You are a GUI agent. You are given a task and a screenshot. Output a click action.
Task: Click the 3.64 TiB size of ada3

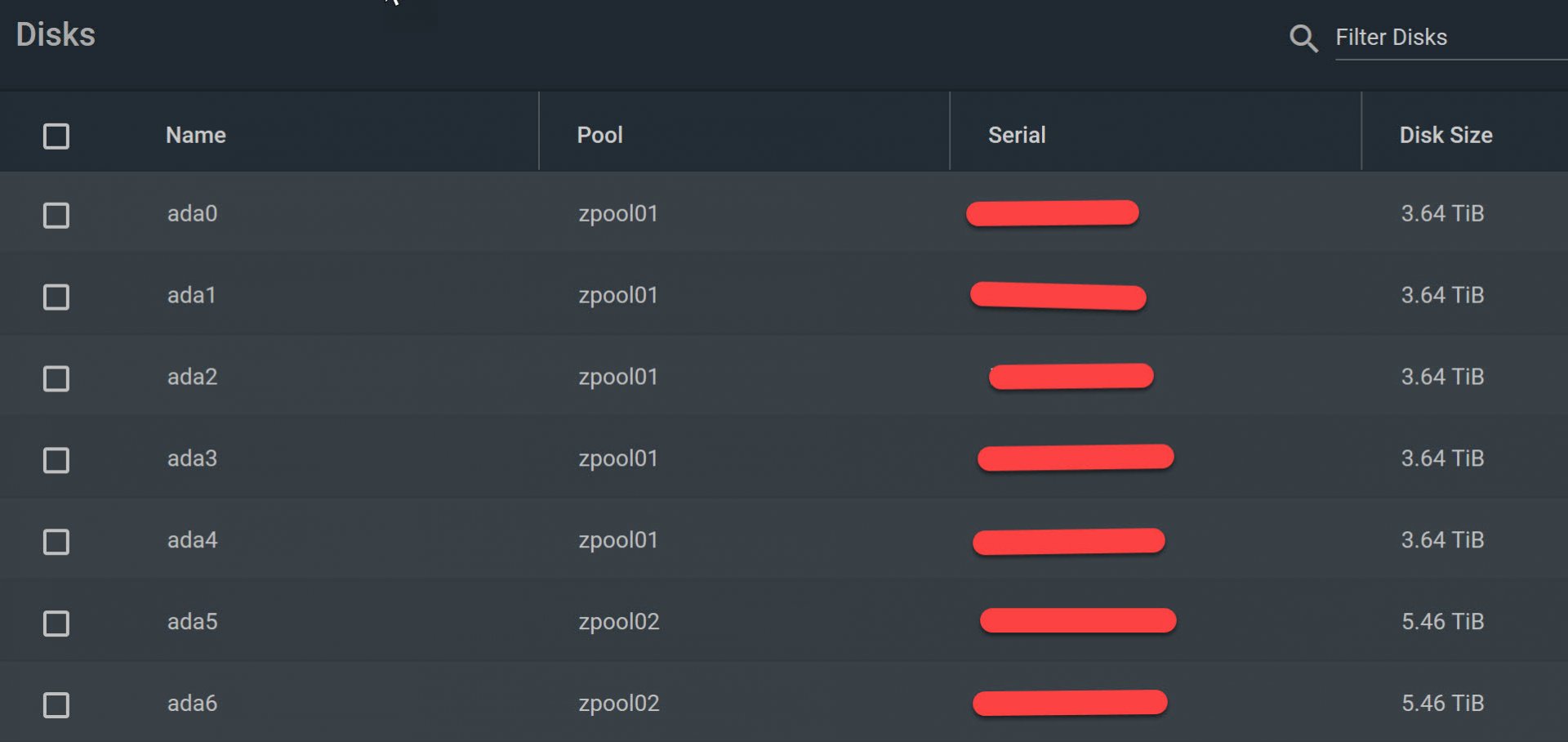coord(1442,458)
